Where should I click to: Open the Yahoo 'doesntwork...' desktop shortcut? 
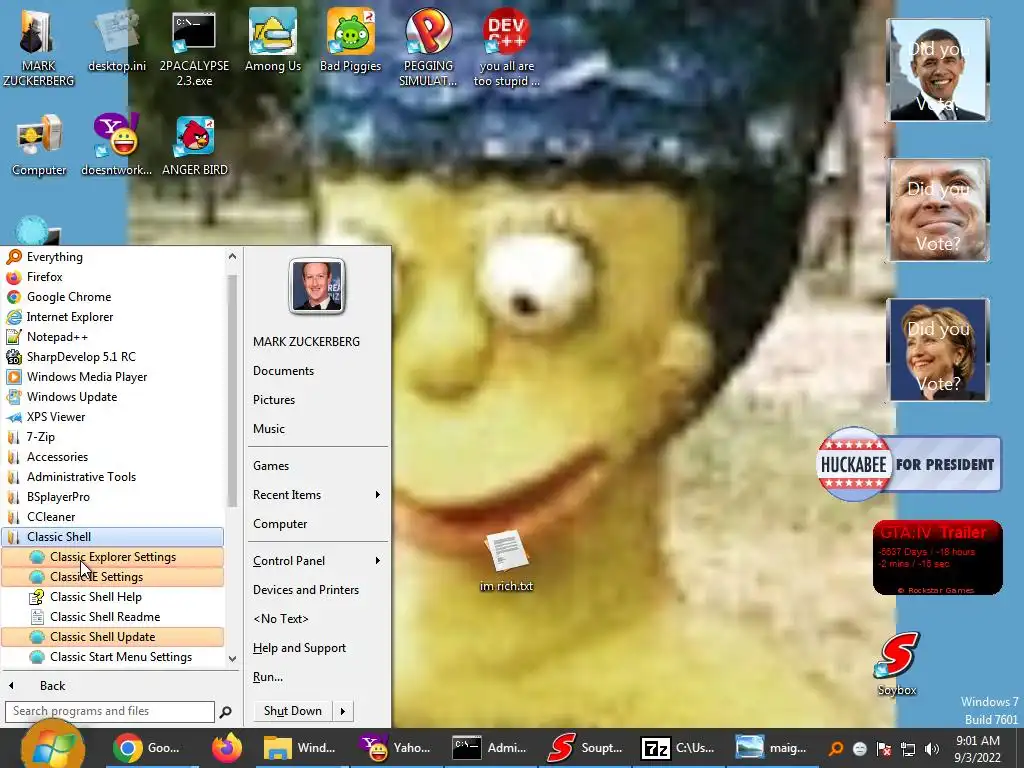(x=116, y=145)
